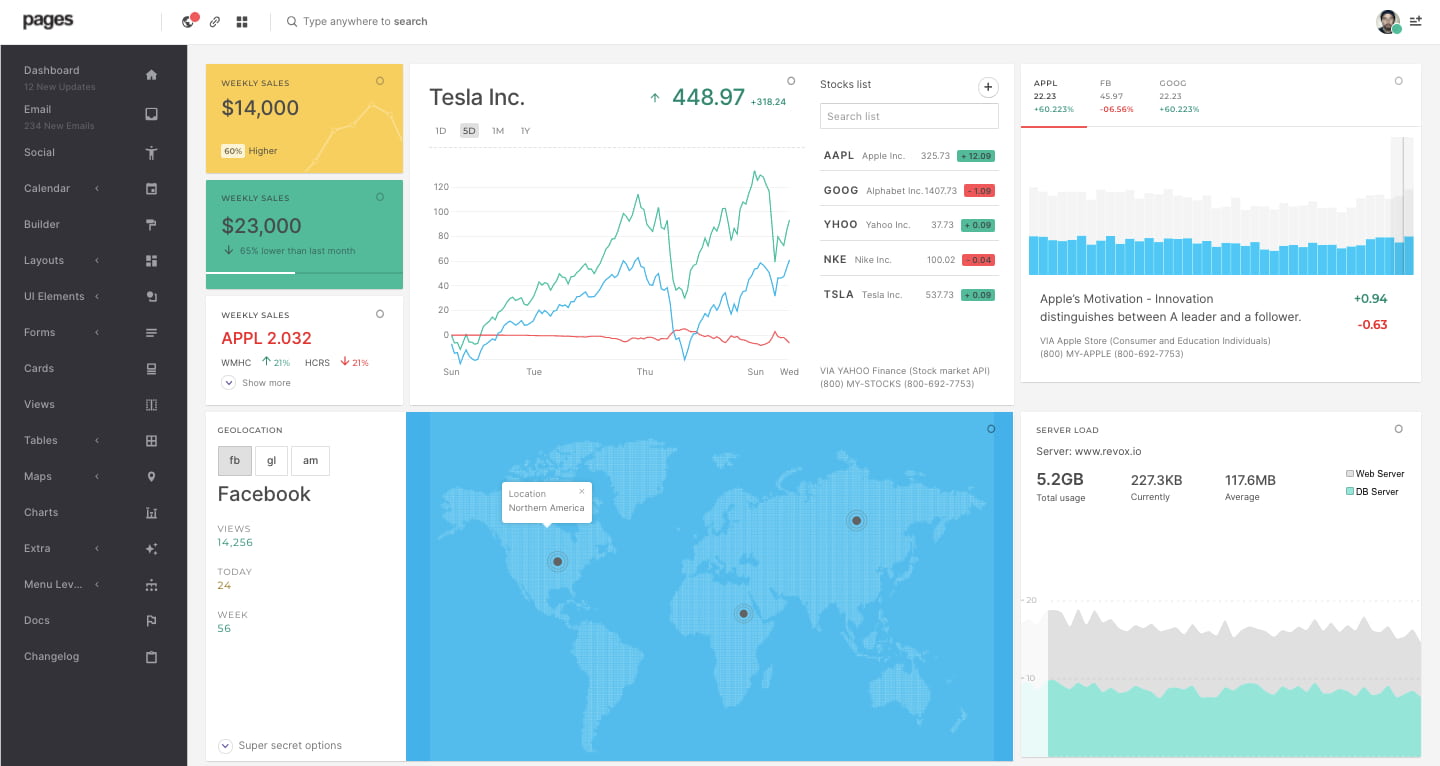
Task: Click the plus icon to add a stock
Action: 988,87
